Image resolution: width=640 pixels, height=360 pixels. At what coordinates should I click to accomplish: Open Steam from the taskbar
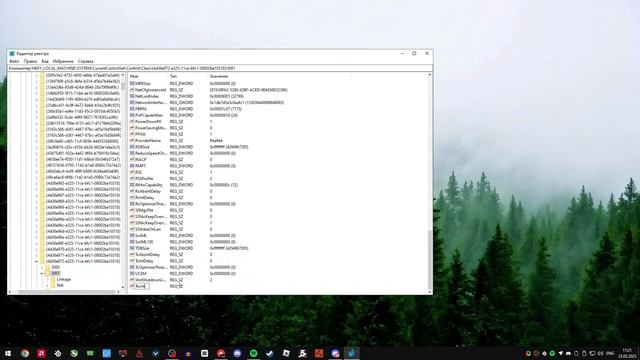pos(270,353)
